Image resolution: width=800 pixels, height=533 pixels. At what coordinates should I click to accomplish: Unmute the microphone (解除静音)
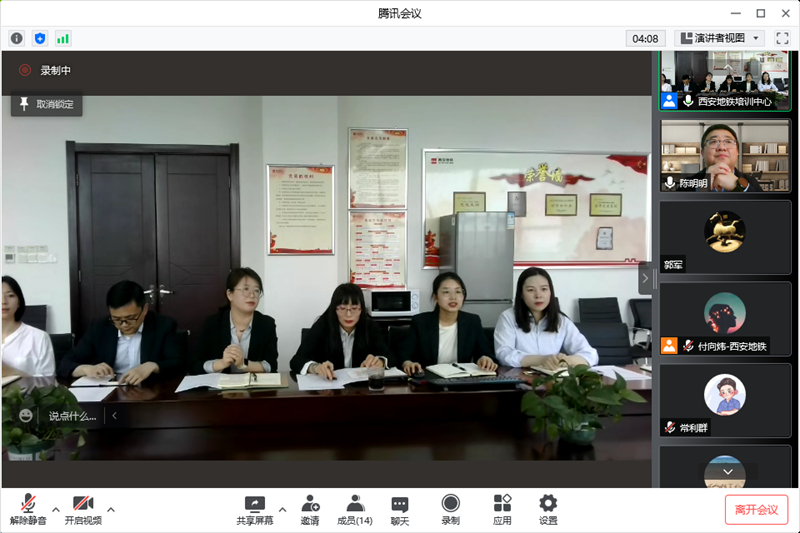(x=29, y=510)
